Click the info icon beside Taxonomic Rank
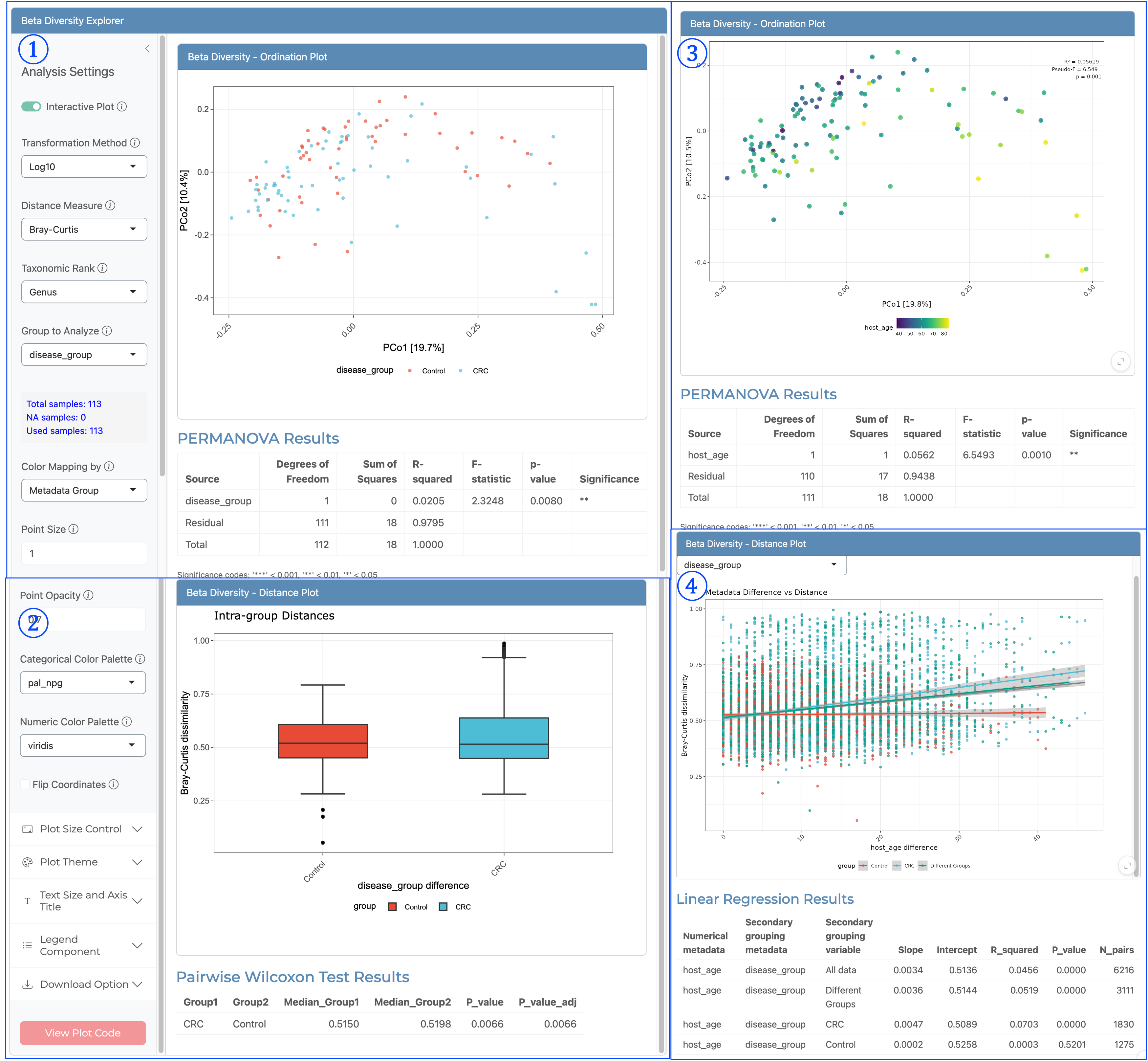 tap(102, 268)
